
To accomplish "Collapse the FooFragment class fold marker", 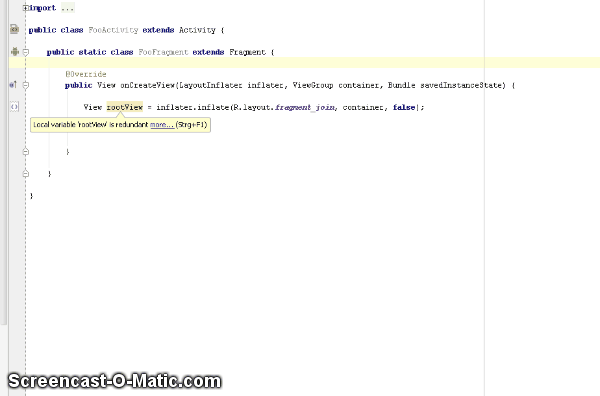I will click(26, 52).
